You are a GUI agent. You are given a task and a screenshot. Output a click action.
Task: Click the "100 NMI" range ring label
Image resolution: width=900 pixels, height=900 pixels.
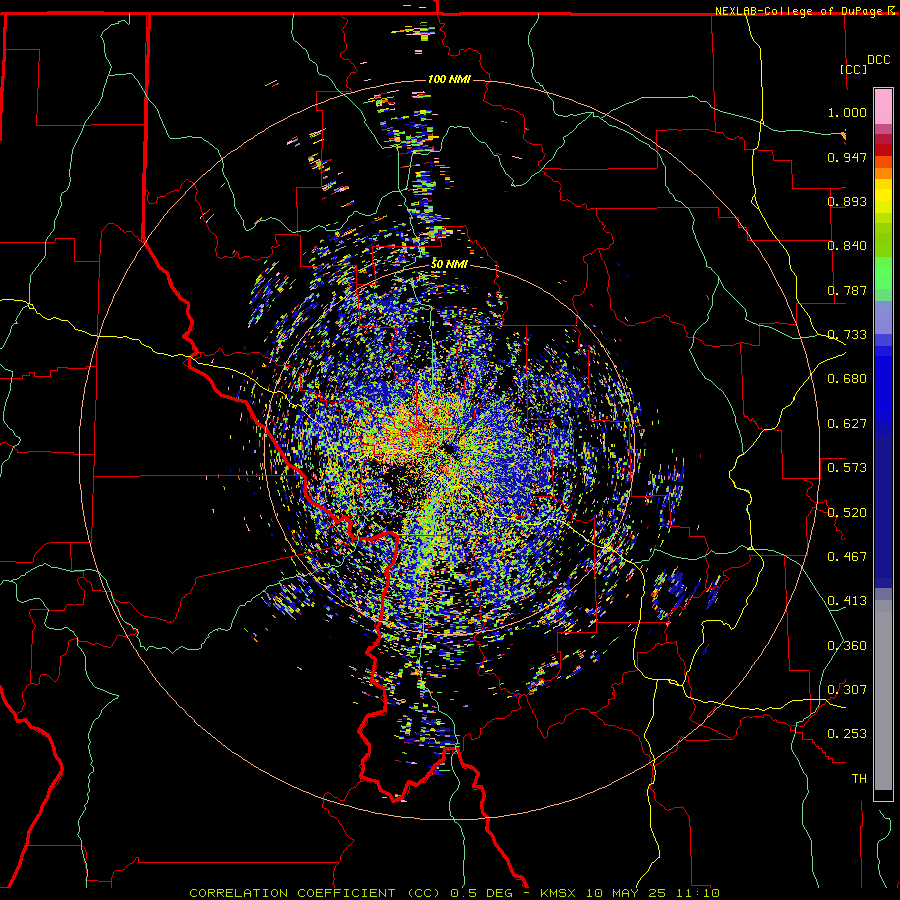click(x=449, y=79)
